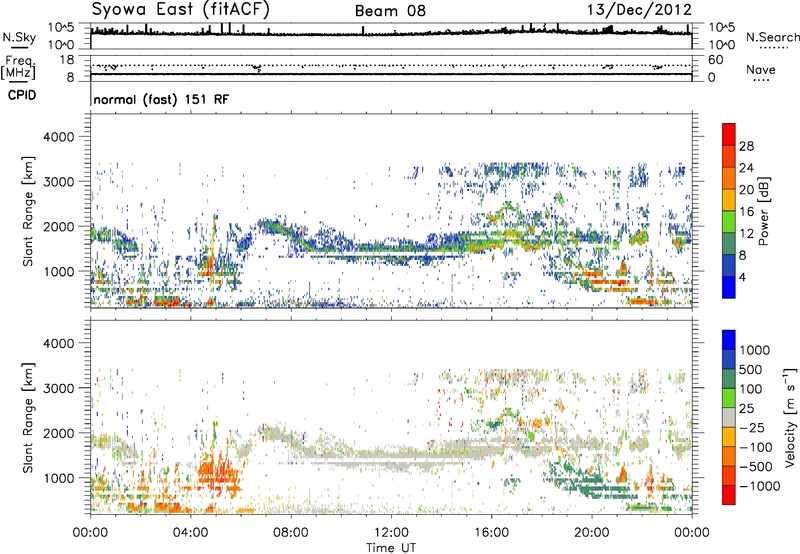Click the '-25' velocity colorbar tick label

(753, 427)
